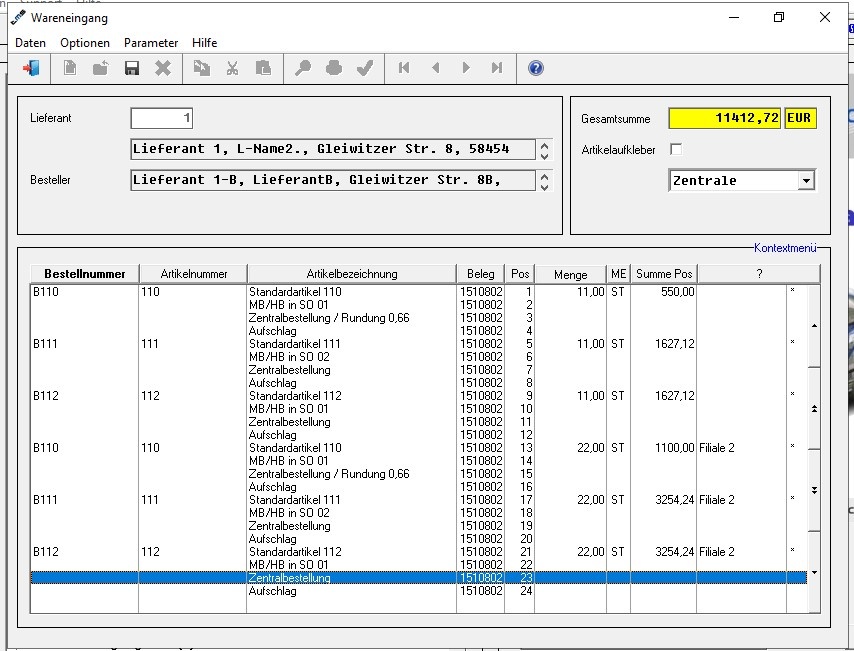Click the checkmark confirm icon
Image resolution: width=854 pixels, height=651 pixels.
coord(365,68)
